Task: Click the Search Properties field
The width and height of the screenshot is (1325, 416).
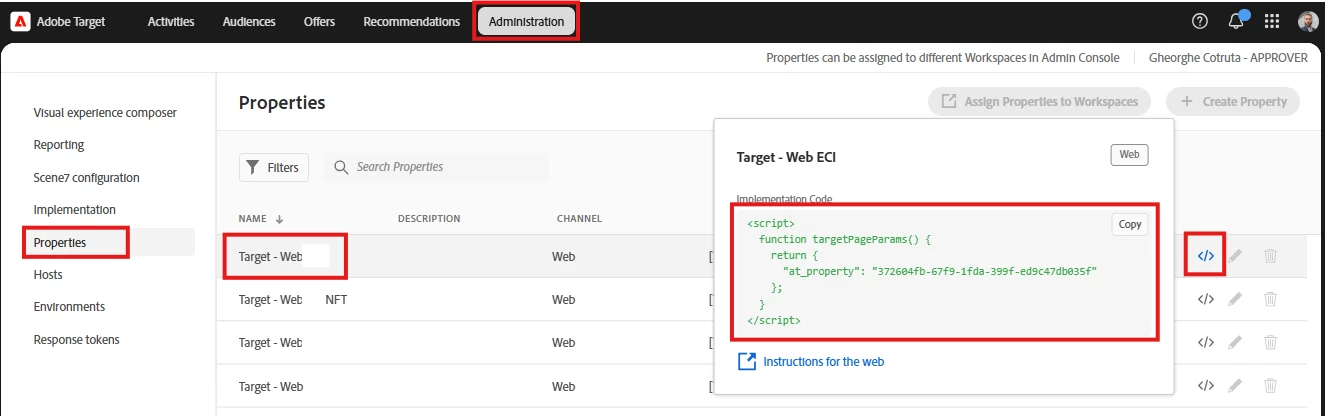Action: pos(436,167)
